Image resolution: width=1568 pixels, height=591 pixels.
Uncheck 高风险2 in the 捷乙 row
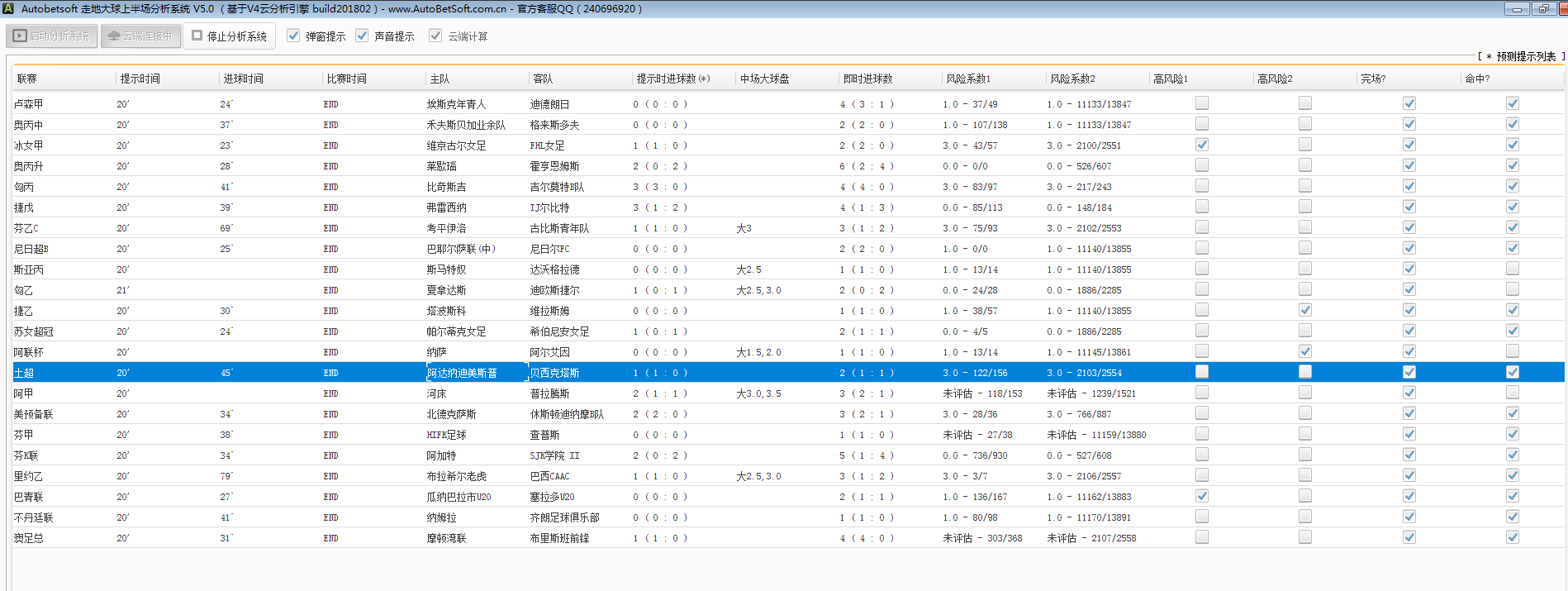click(1305, 310)
